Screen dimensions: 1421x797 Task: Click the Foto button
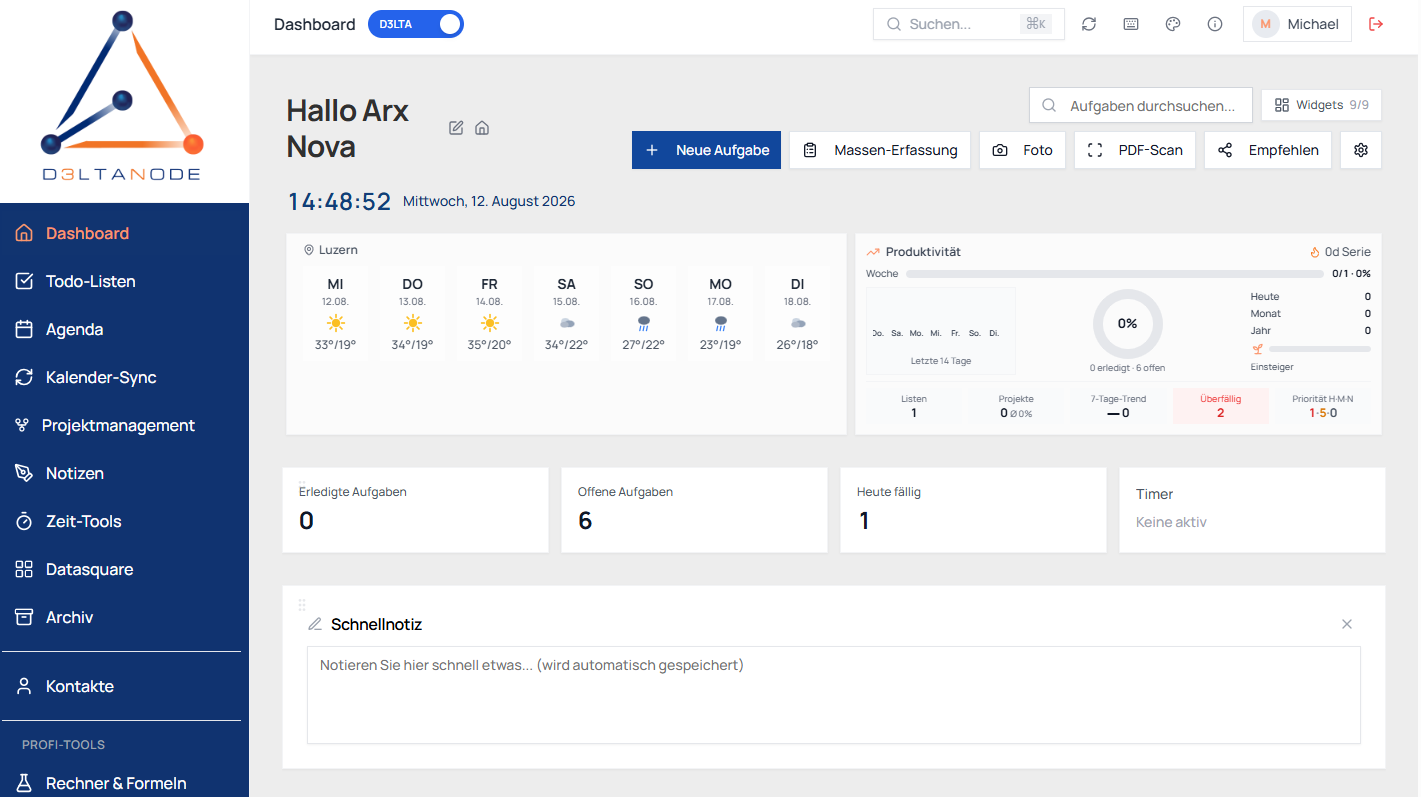coord(1022,150)
